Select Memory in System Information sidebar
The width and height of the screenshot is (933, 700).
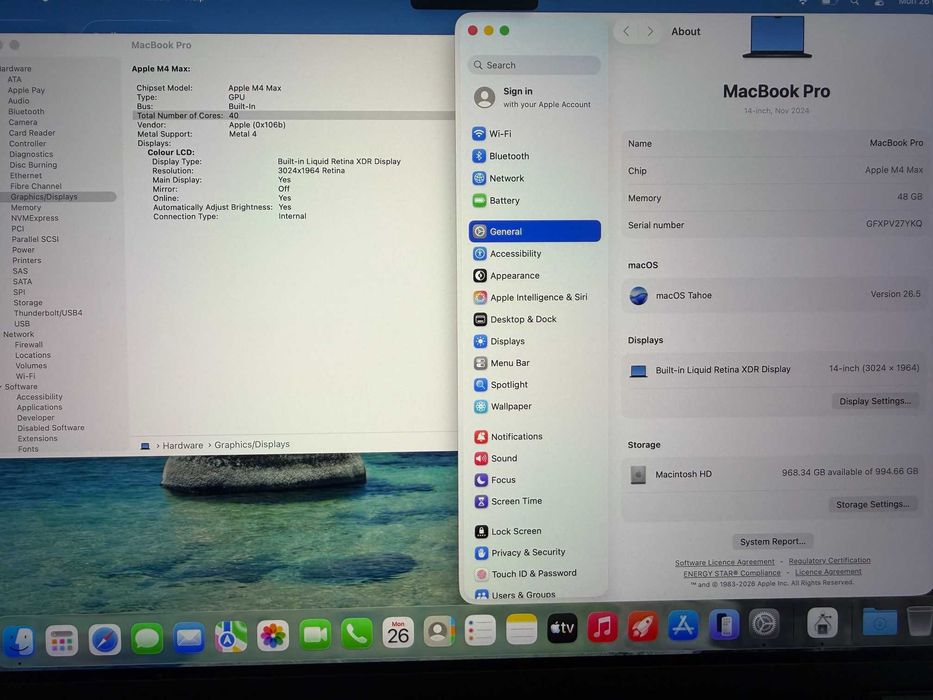(26, 207)
